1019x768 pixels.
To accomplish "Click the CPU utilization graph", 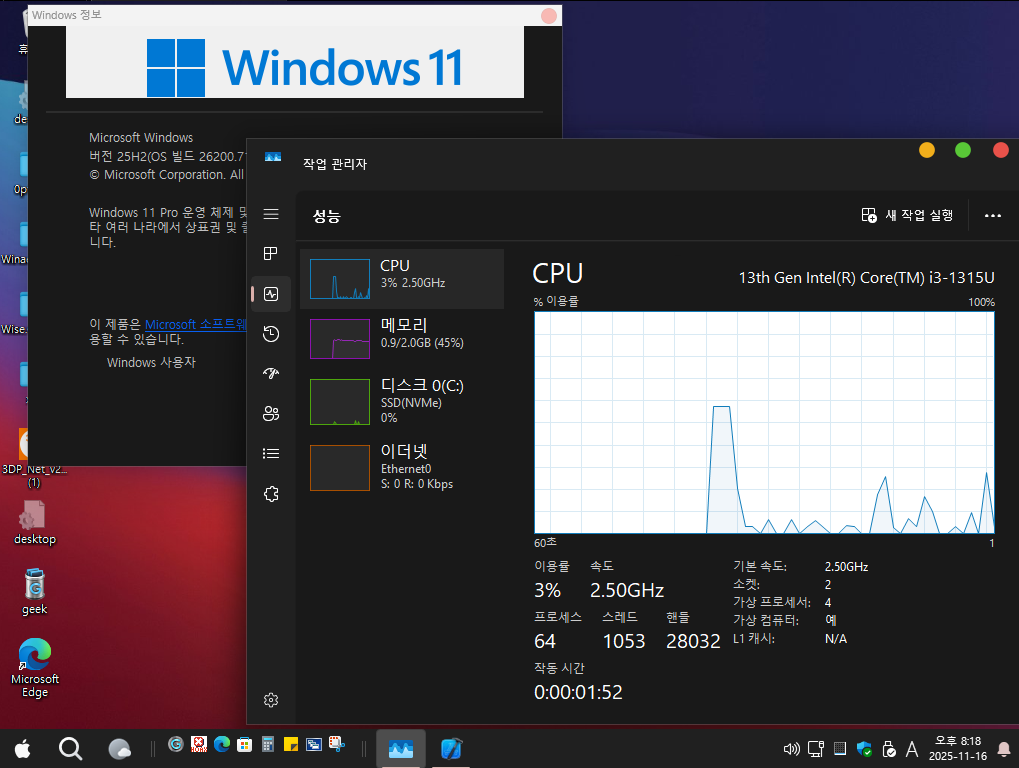I will pyautogui.click(x=764, y=422).
